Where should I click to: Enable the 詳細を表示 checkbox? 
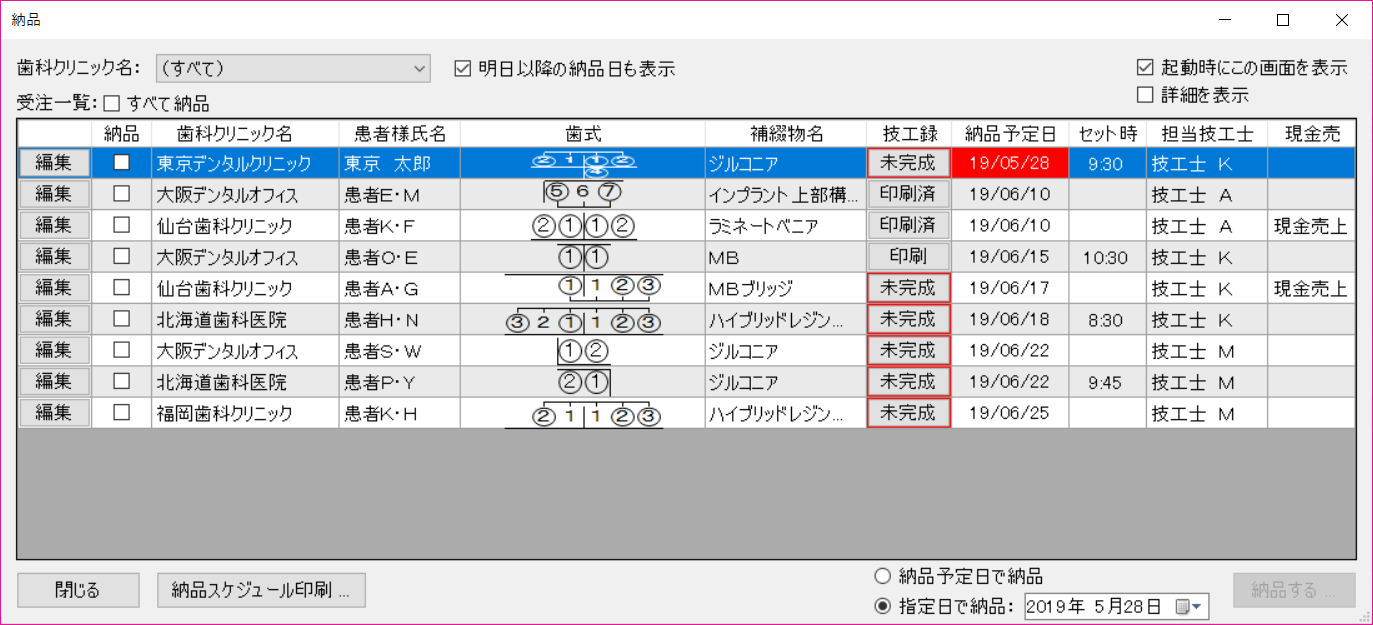pyautogui.click(x=1146, y=96)
